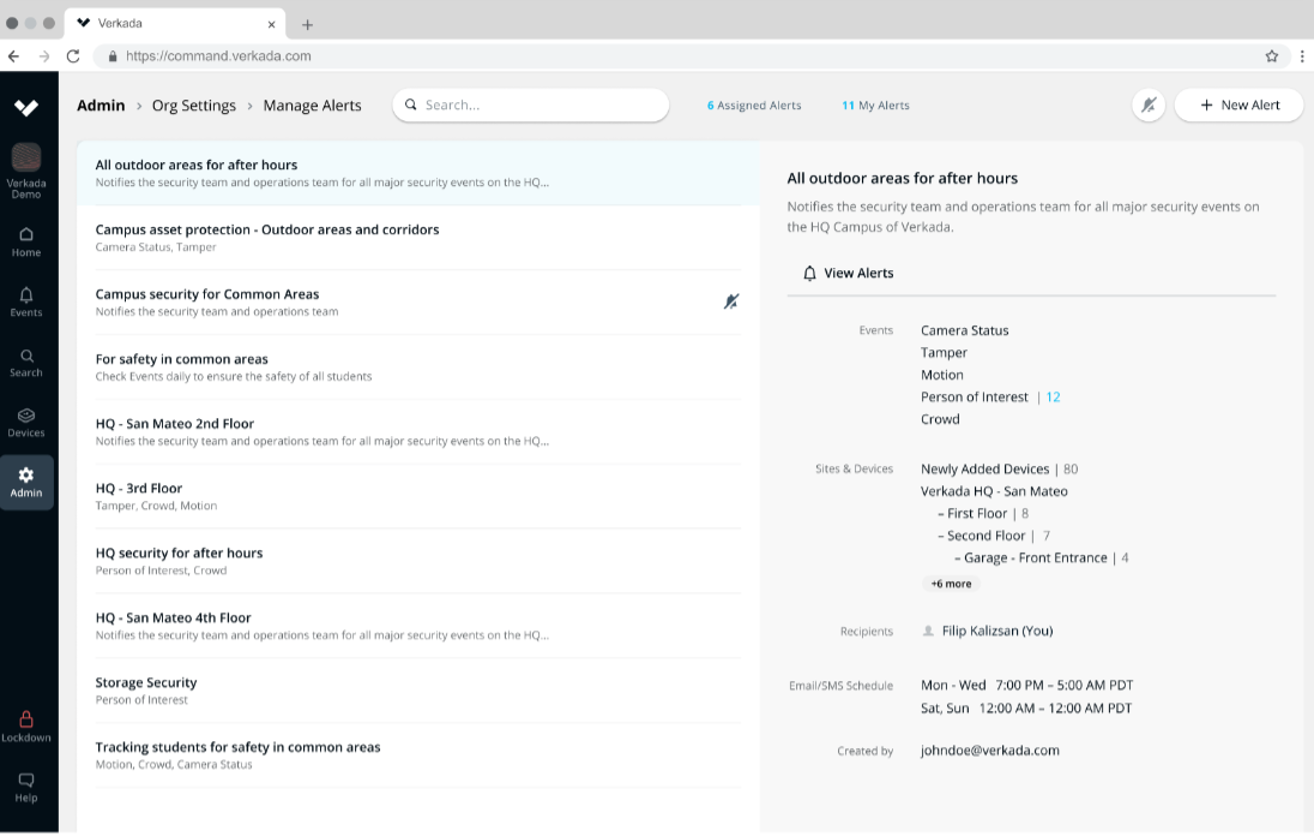Screen dimensions: 1314x836
Task: Initiate Lockdown from the sidebar
Action: (x=26, y=724)
